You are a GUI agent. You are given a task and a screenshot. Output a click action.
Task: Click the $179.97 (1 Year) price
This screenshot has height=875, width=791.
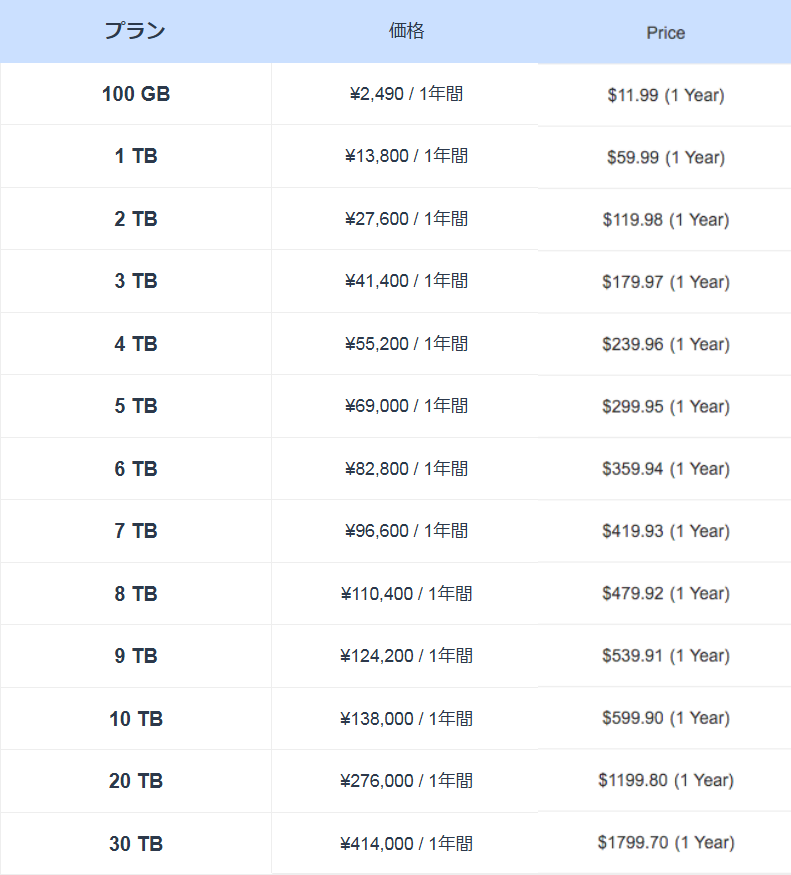[666, 282]
